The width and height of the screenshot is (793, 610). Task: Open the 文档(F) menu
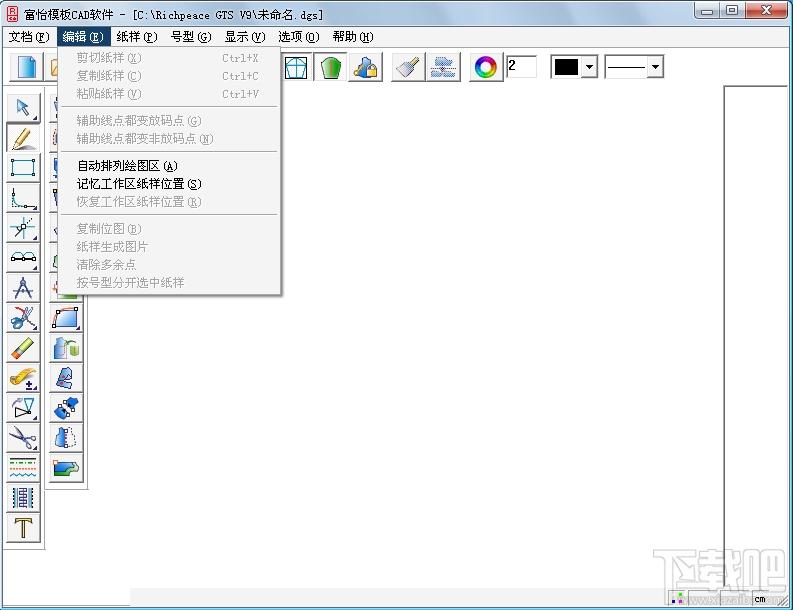pyautogui.click(x=29, y=37)
